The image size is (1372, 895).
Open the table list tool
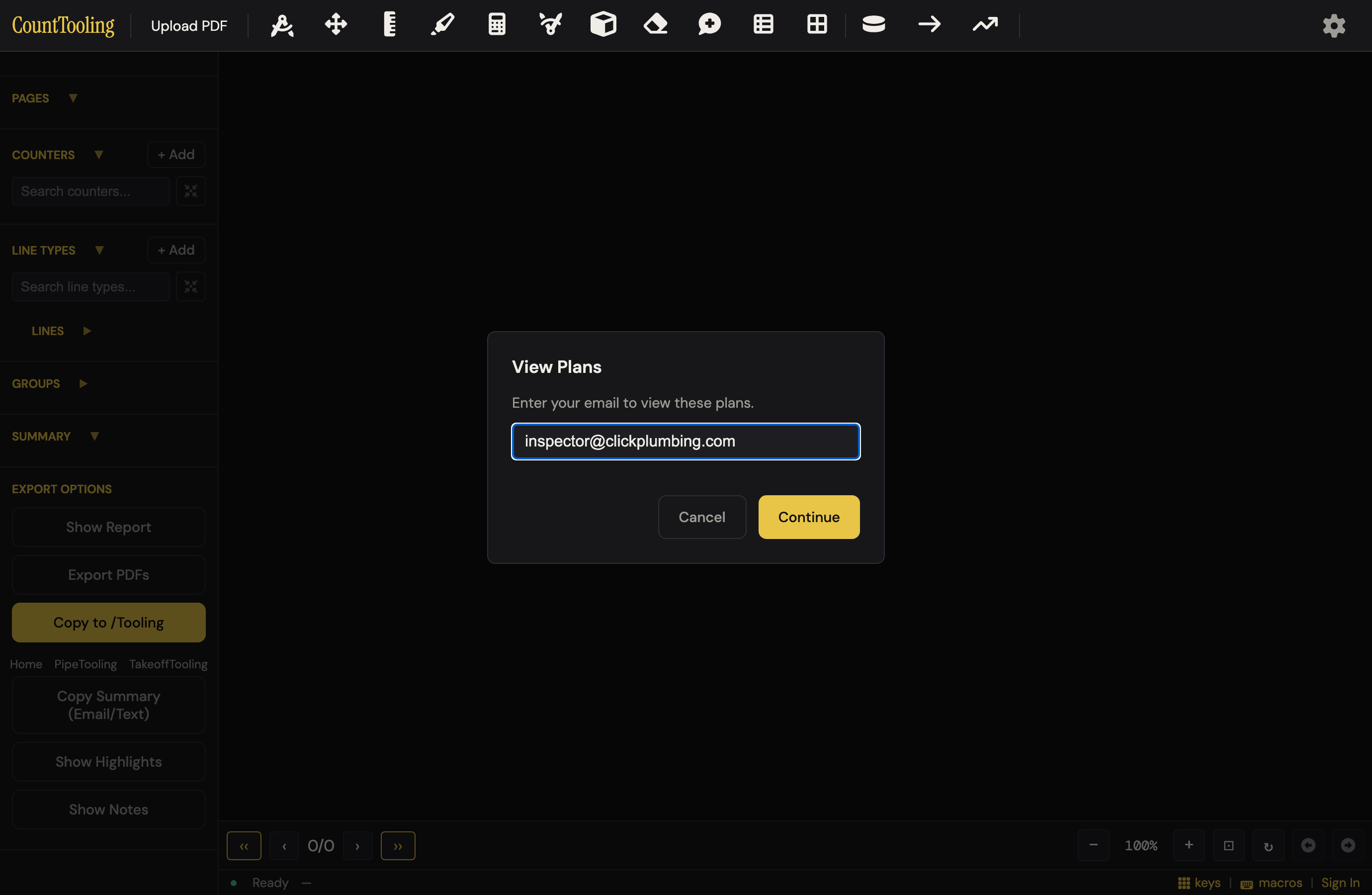[763, 25]
